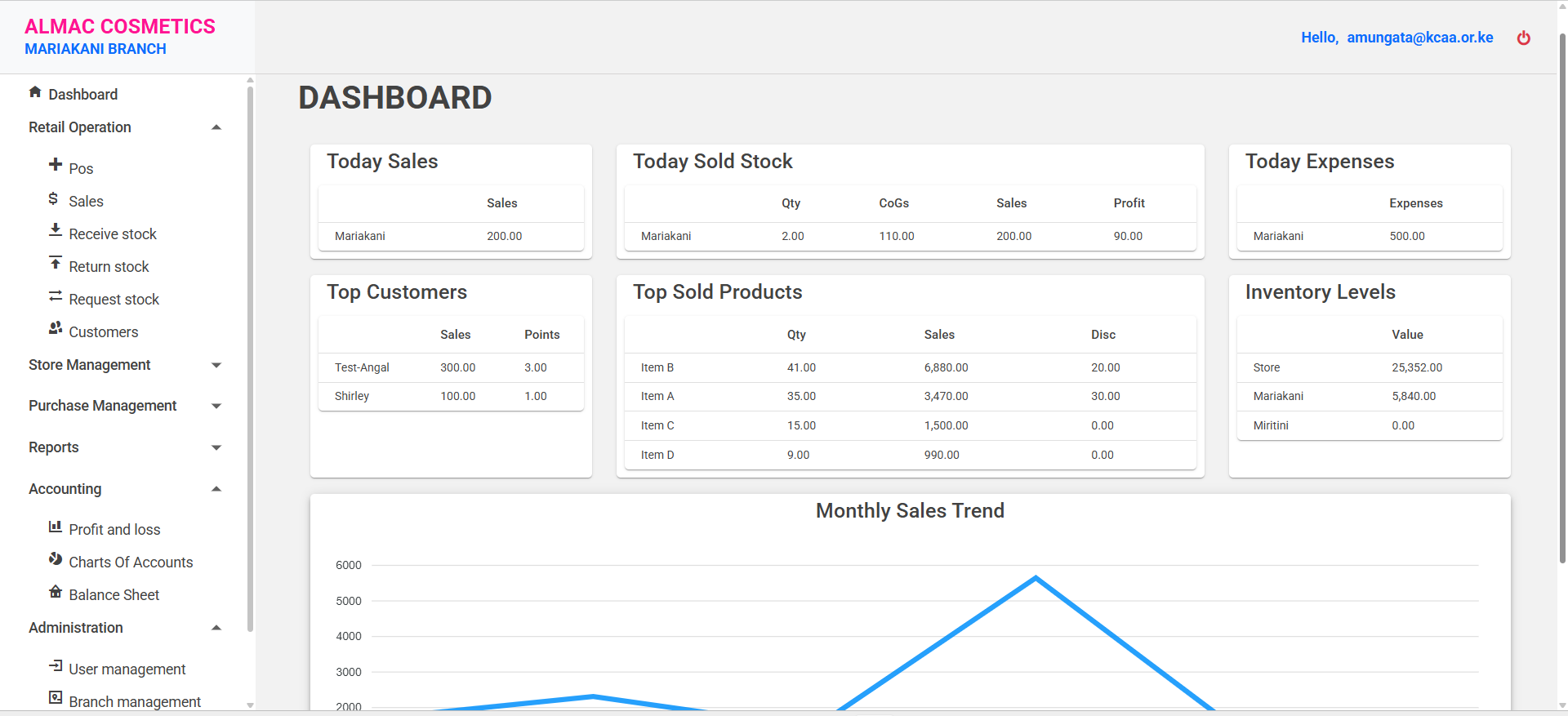Image resolution: width=1568 pixels, height=716 pixels.
Task: Click the User management login icon
Action: click(56, 665)
